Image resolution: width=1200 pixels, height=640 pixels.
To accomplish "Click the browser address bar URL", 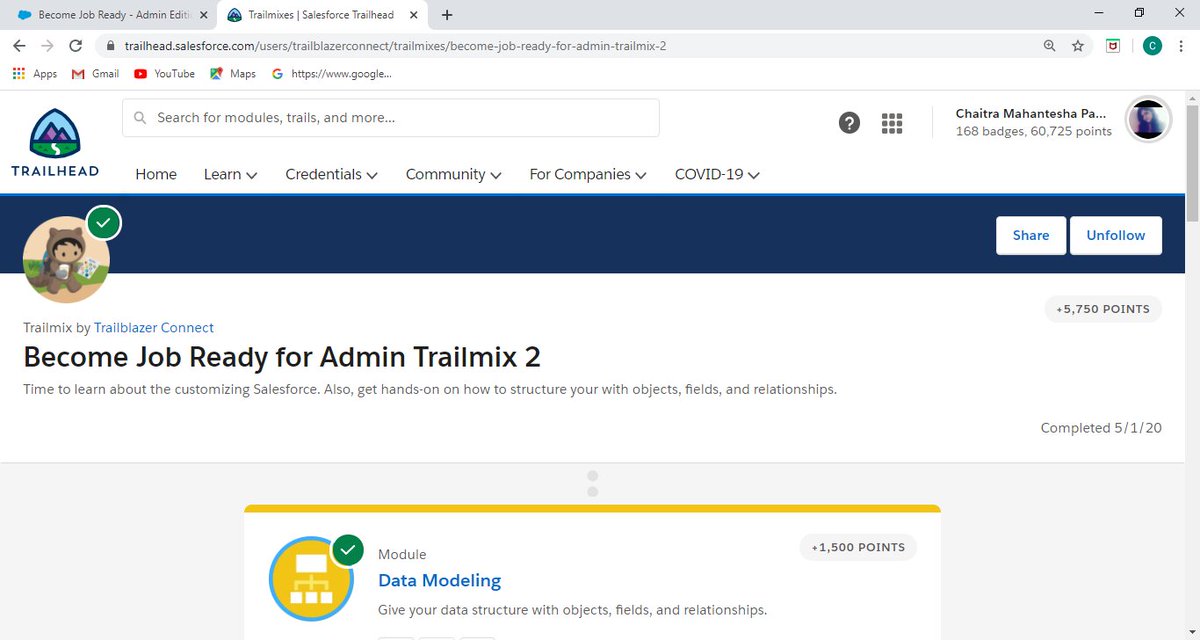I will [396, 45].
